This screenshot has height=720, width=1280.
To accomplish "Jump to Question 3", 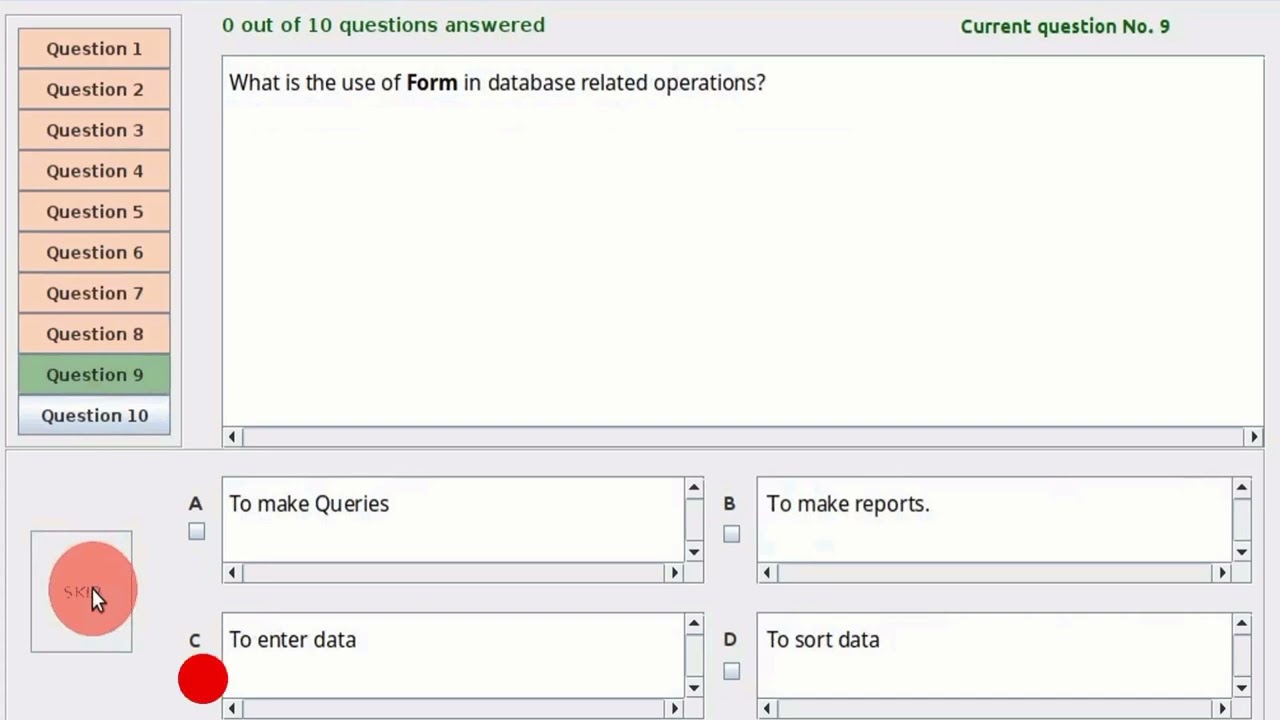I will pyautogui.click(x=94, y=130).
